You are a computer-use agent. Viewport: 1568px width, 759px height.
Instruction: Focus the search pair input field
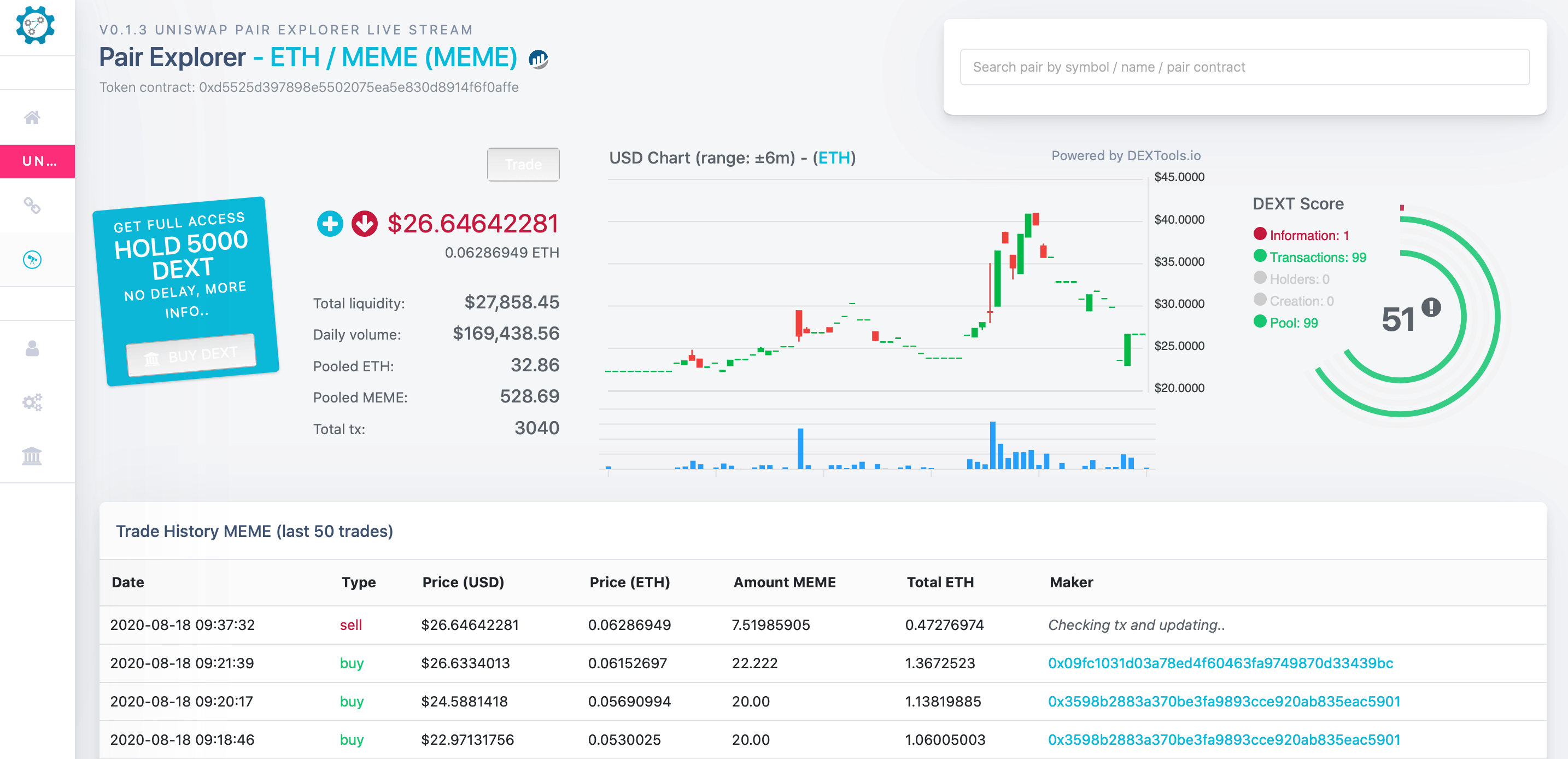pyautogui.click(x=1244, y=67)
